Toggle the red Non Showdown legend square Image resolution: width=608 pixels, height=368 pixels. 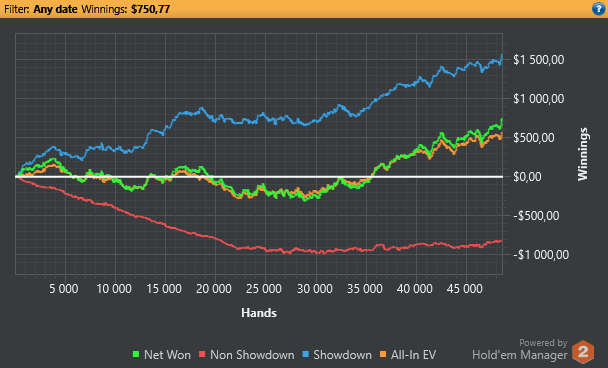202,354
